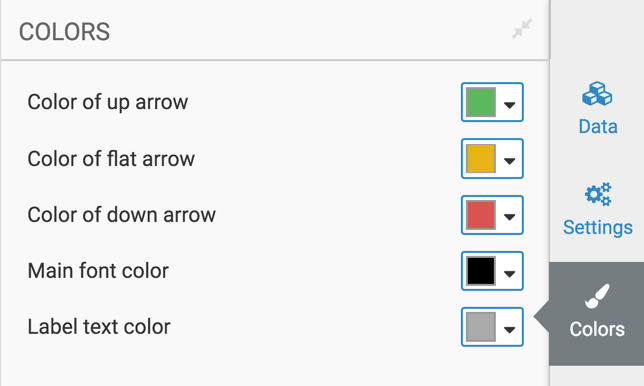Click the 'Label text color' label
The image size is (644, 386).
[99, 327]
